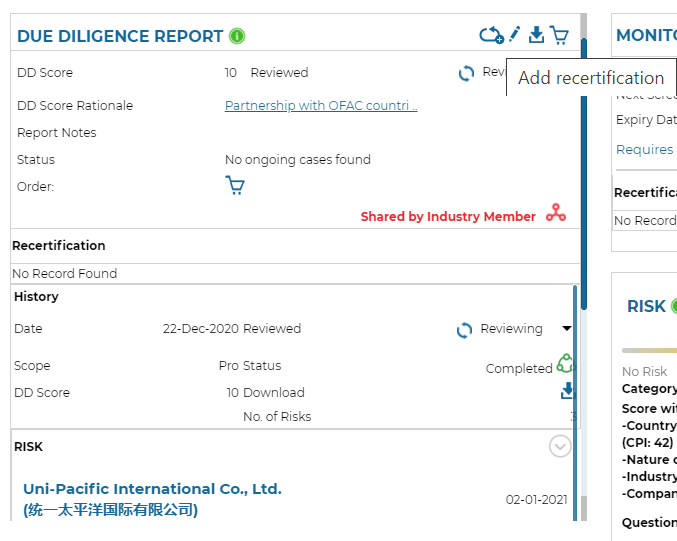Click the cart icon next to Order
The height and width of the screenshot is (541, 677).
[x=235, y=186]
